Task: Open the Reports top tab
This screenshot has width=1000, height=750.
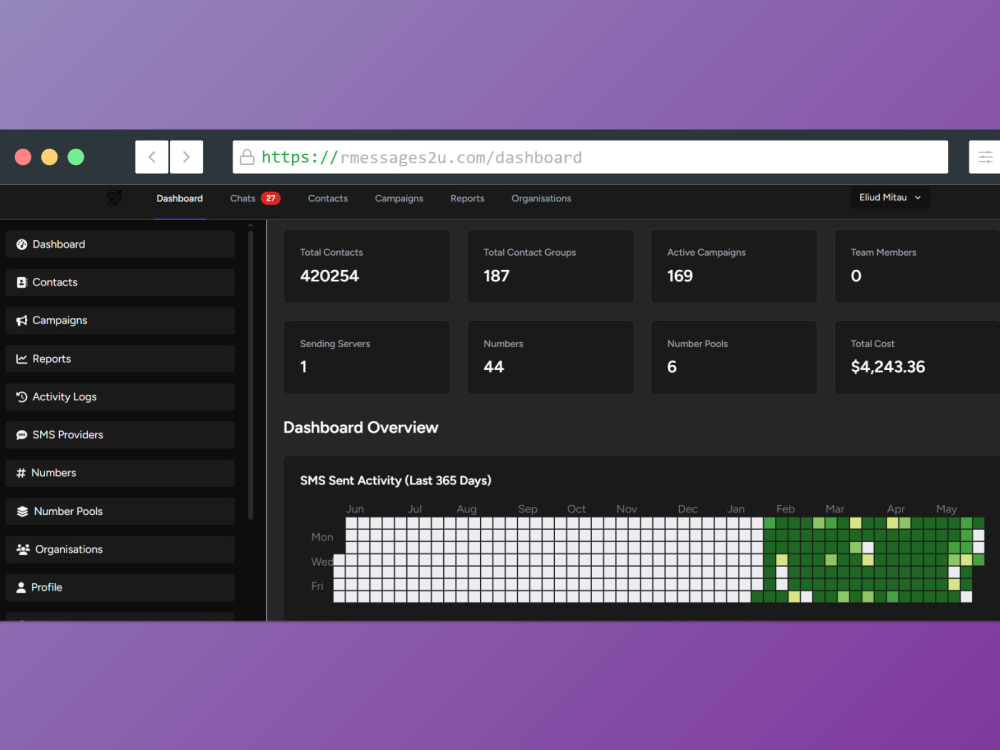Action: pyautogui.click(x=467, y=198)
